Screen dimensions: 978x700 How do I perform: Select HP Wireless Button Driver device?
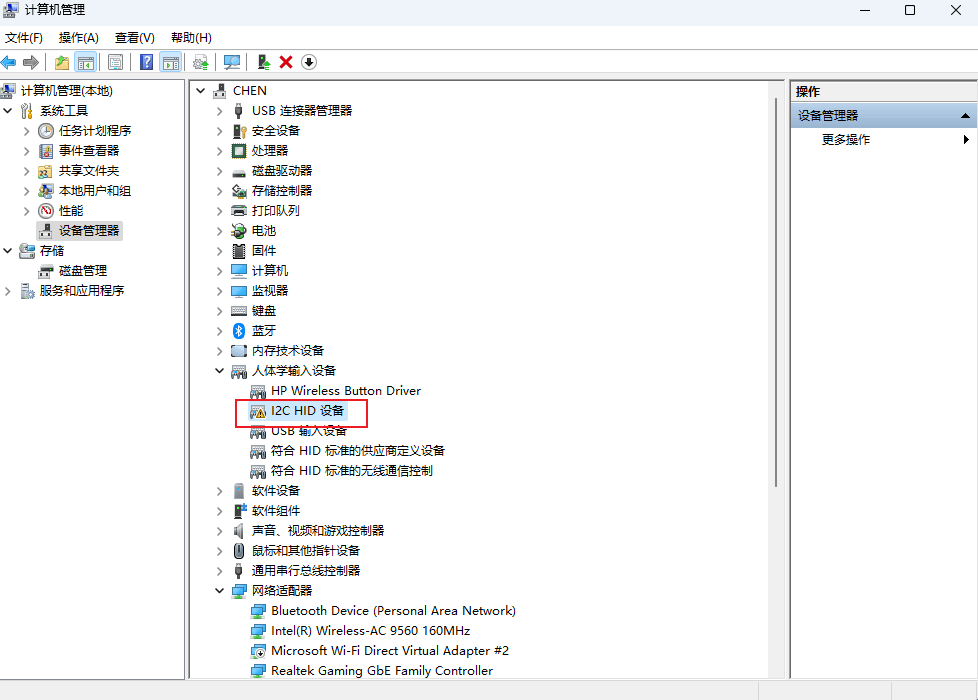[x=346, y=391]
